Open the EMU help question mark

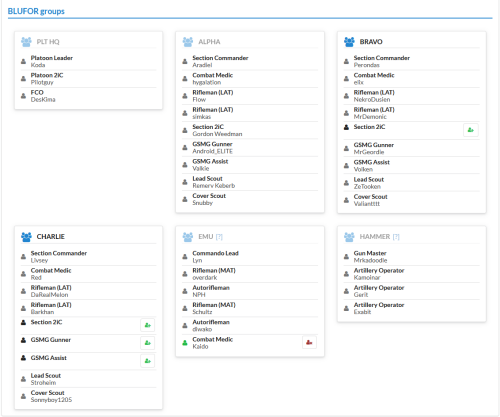tap(219, 237)
